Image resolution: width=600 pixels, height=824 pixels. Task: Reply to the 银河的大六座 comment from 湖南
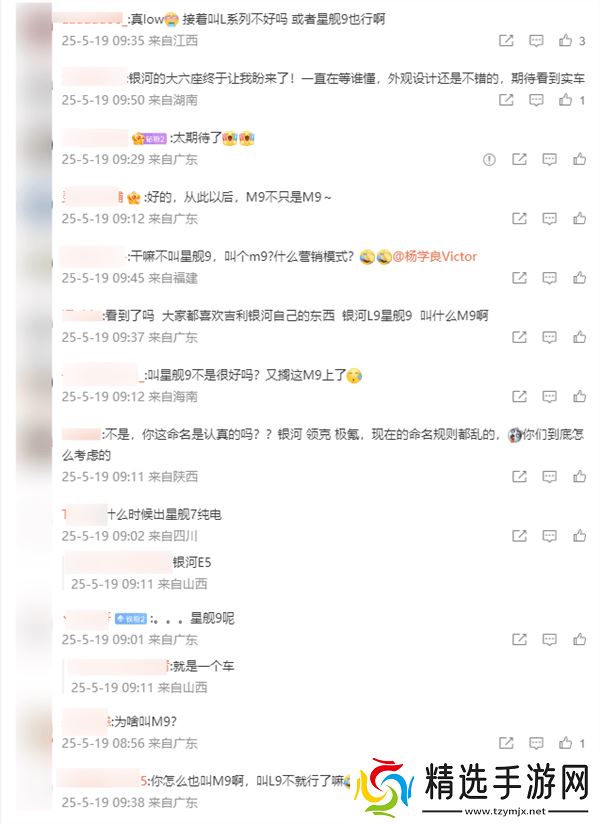click(x=536, y=100)
